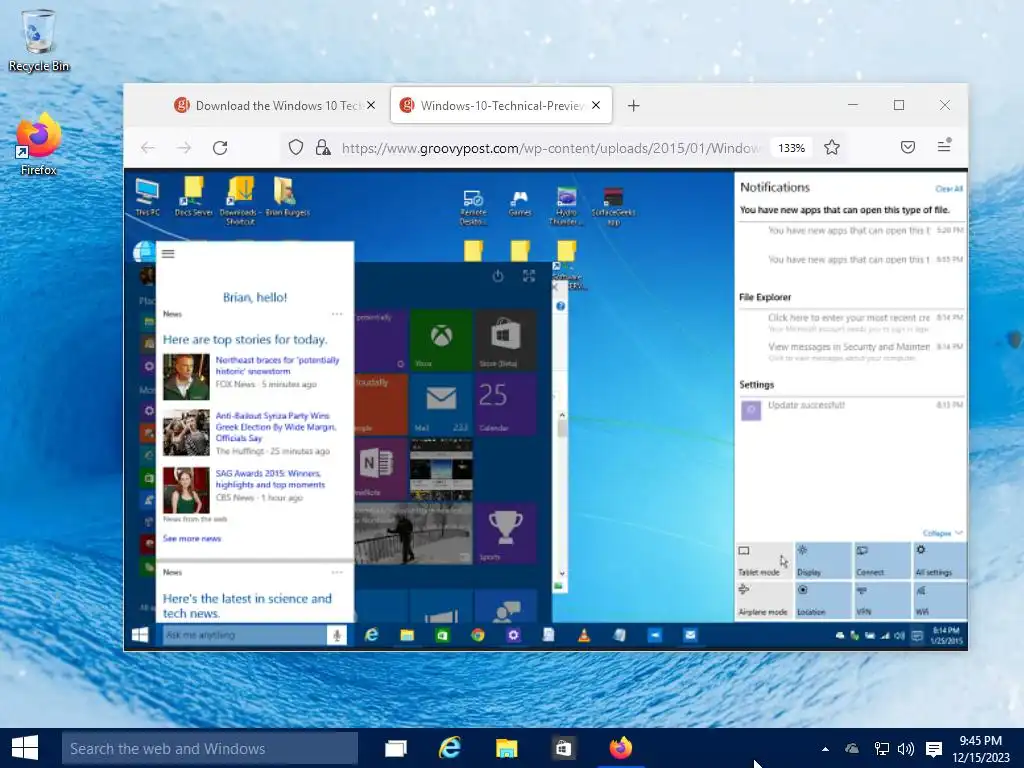Screen dimensions: 1024x768
Task: Launch Internet Explorer from host taskbar
Action: click(x=450, y=748)
